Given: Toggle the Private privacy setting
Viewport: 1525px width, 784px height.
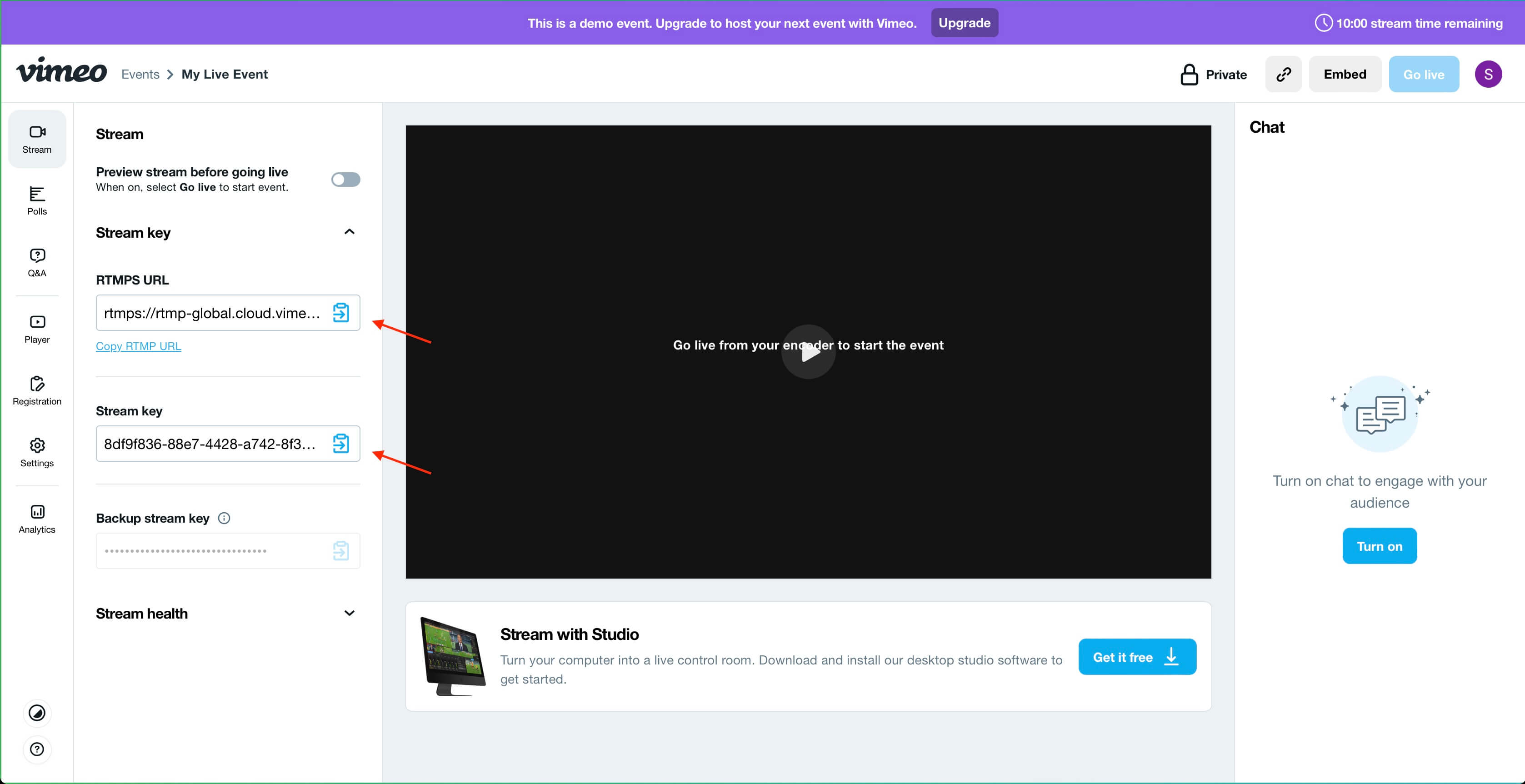Looking at the screenshot, I should point(1213,74).
